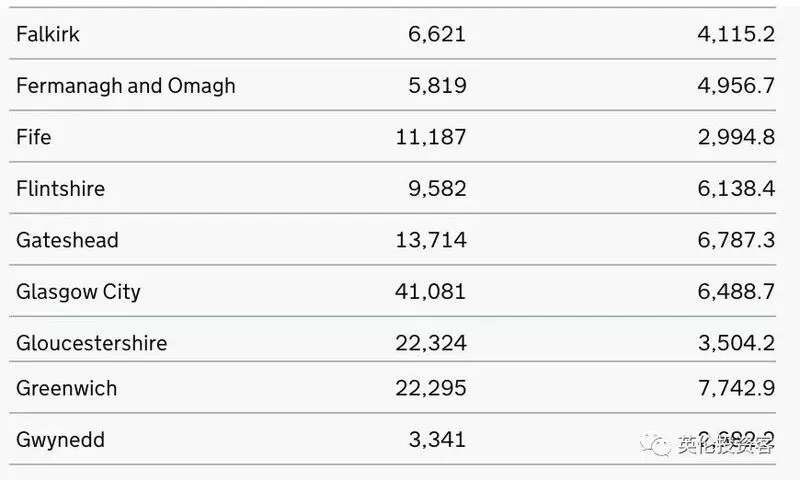
Task: Click the Fife area name
Action: pos(34,137)
